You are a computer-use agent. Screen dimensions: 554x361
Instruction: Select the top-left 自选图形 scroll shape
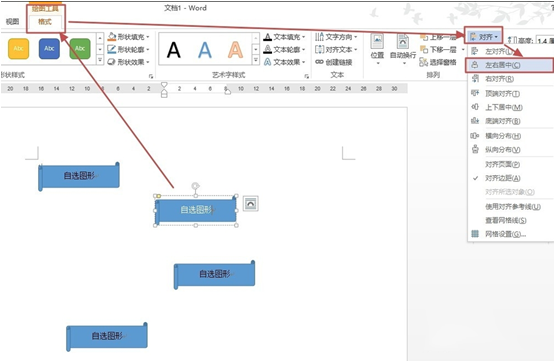point(79,176)
